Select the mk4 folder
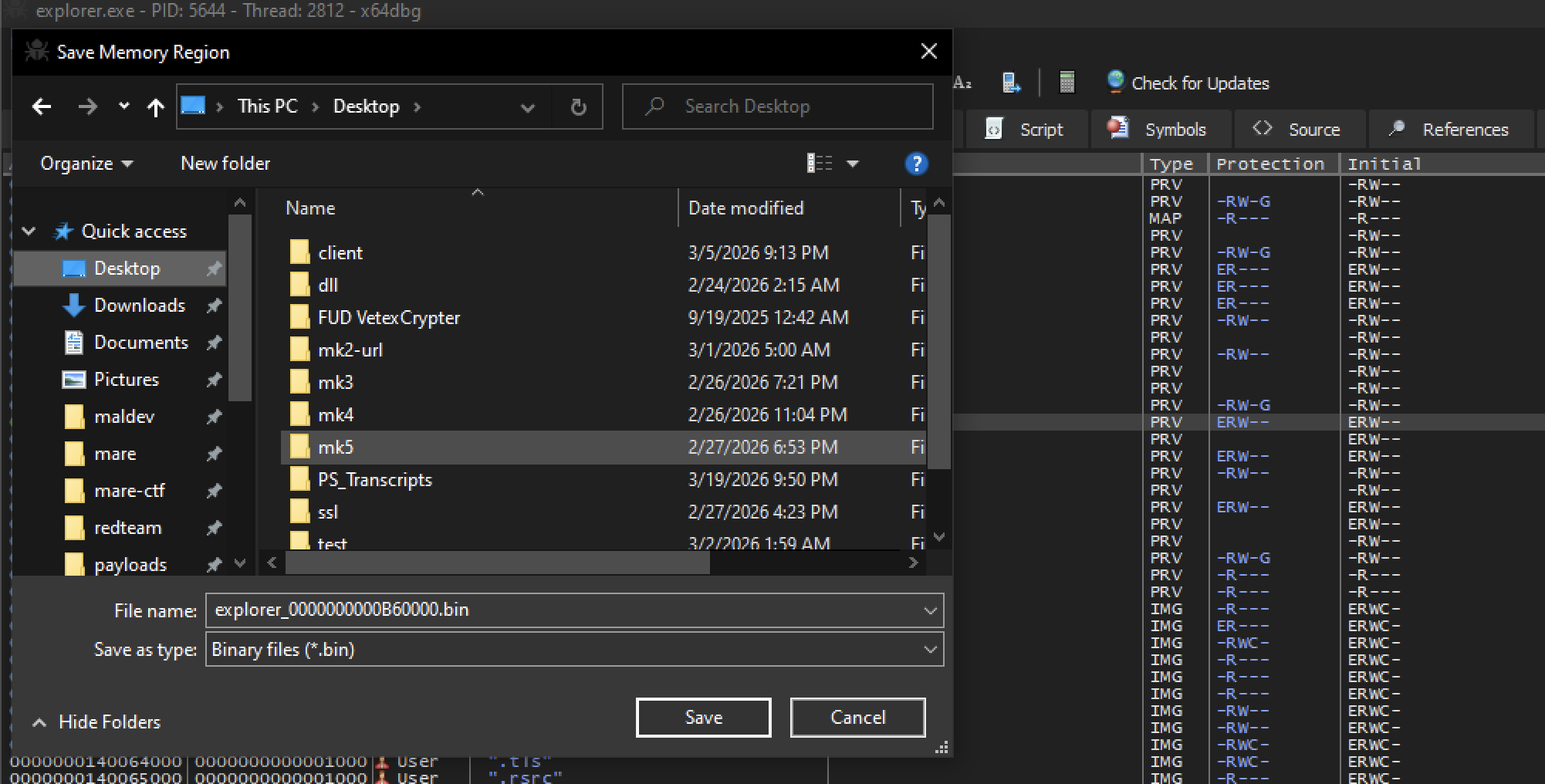The height and width of the screenshot is (784, 1545). [x=336, y=415]
